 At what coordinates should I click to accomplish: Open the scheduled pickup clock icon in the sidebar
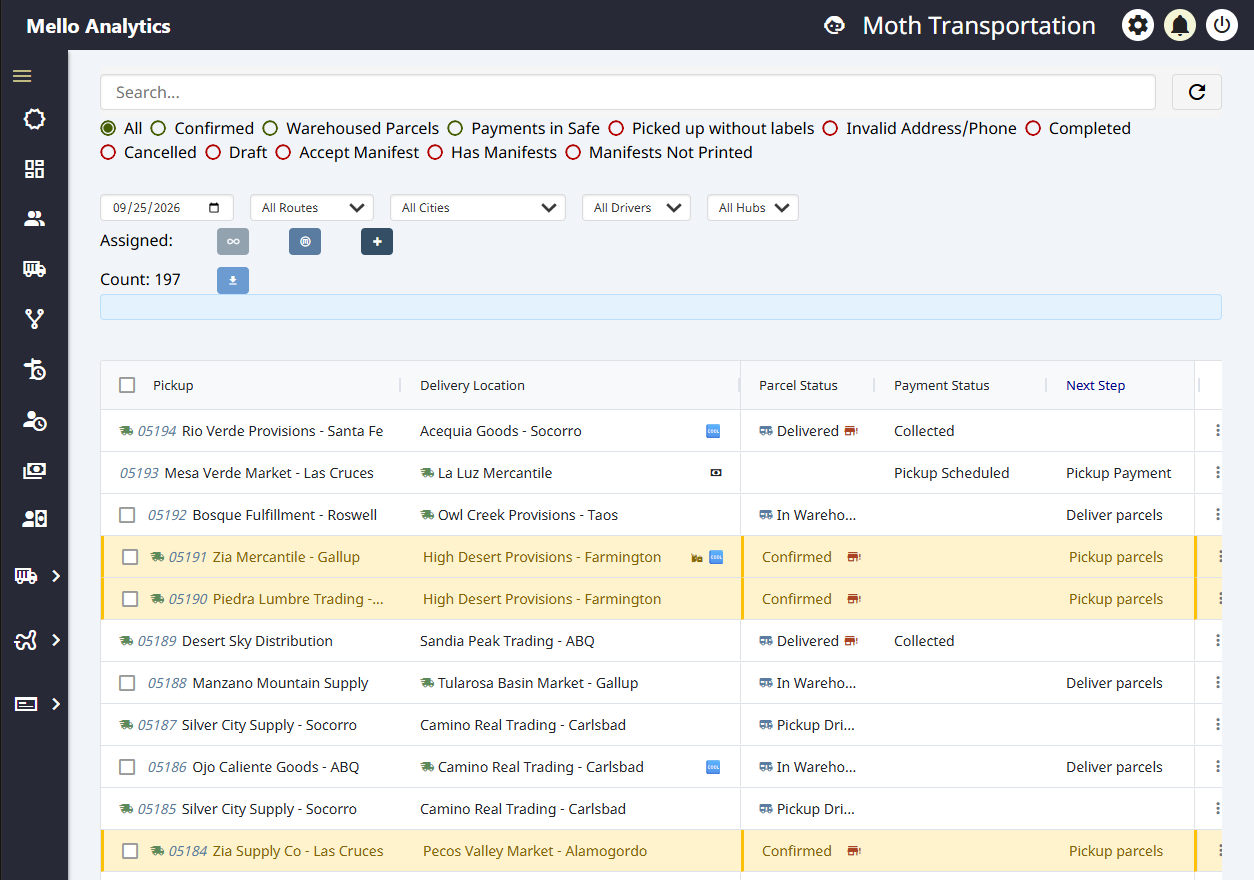[x=35, y=370]
